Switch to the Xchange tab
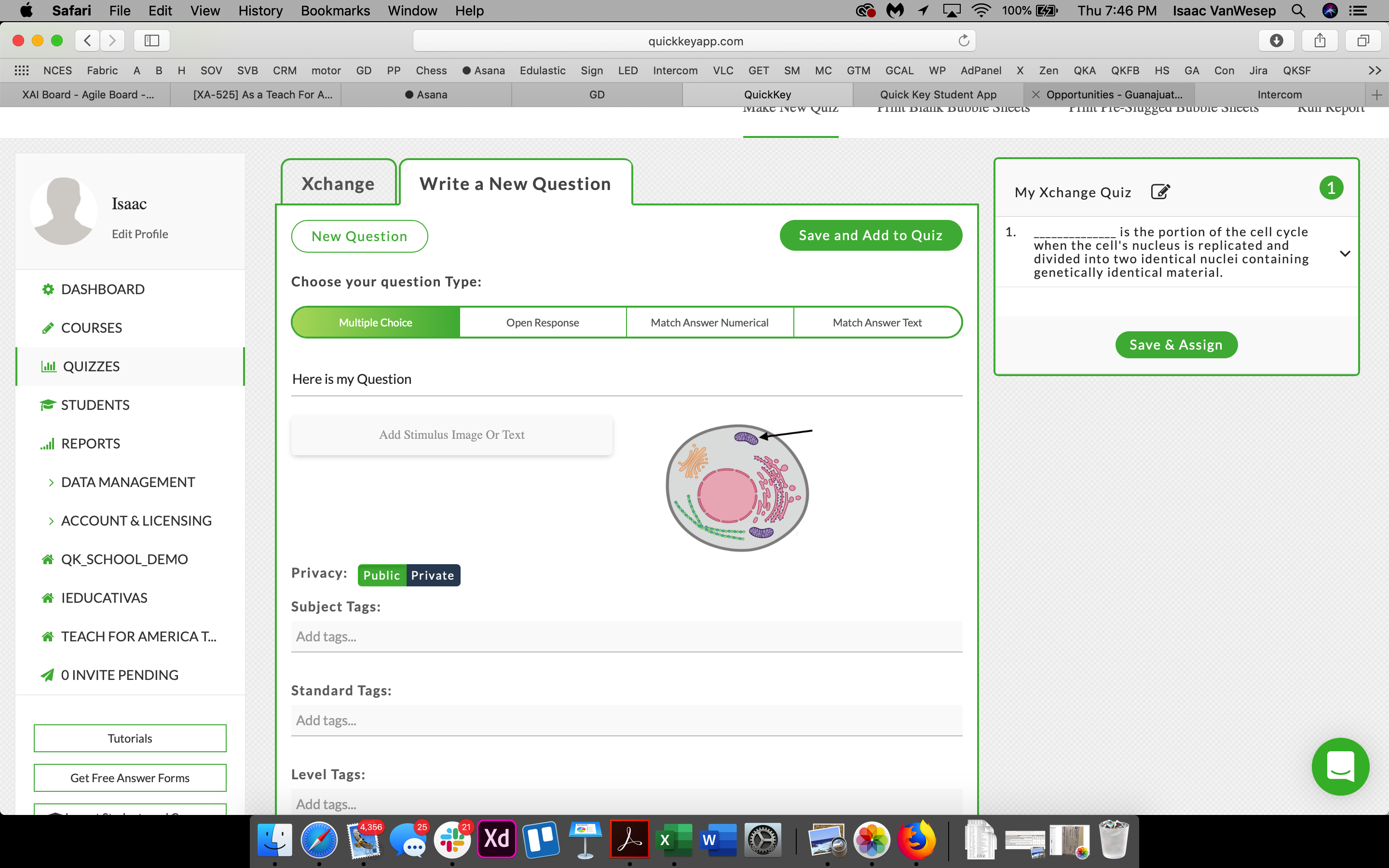The image size is (1389, 868). [x=338, y=183]
